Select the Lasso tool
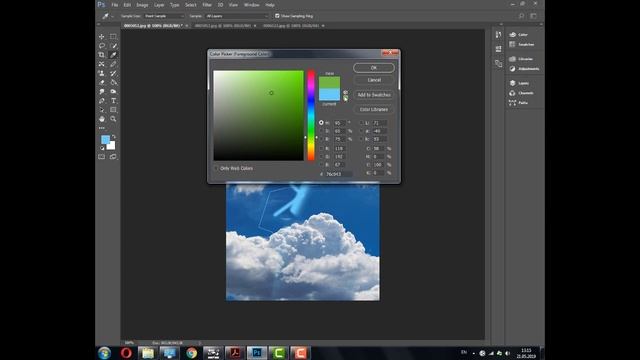The height and width of the screenshot is (360, 640). (x=102, y=46)
